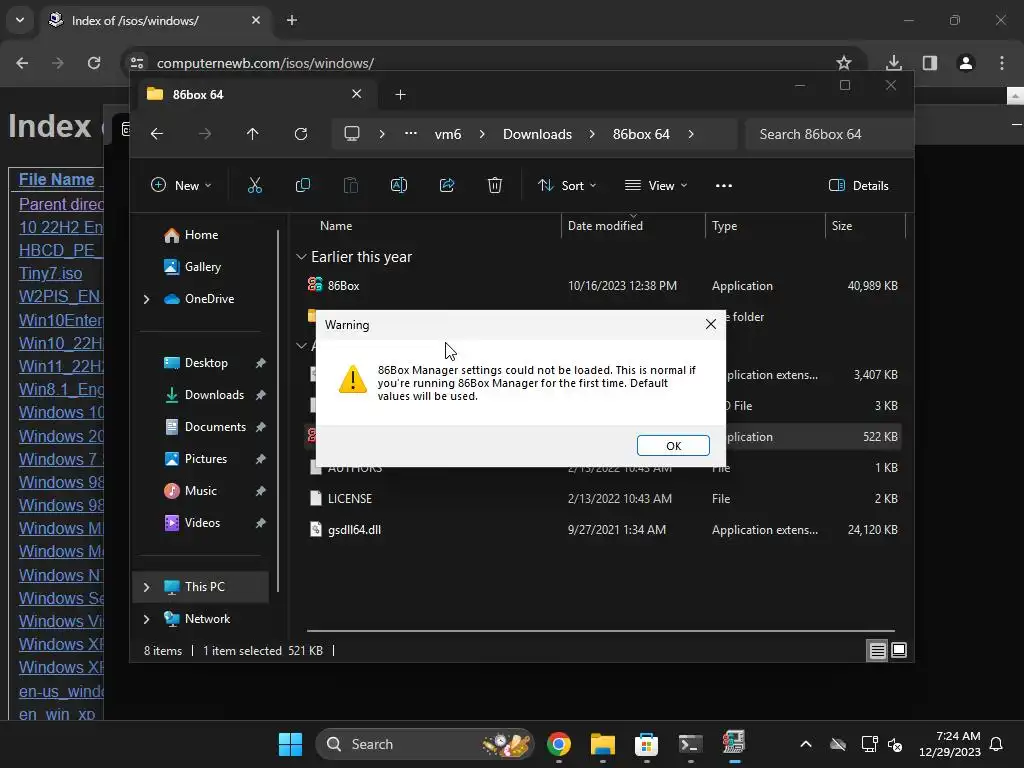Open the See more ellipsis menu

(724, 185)
